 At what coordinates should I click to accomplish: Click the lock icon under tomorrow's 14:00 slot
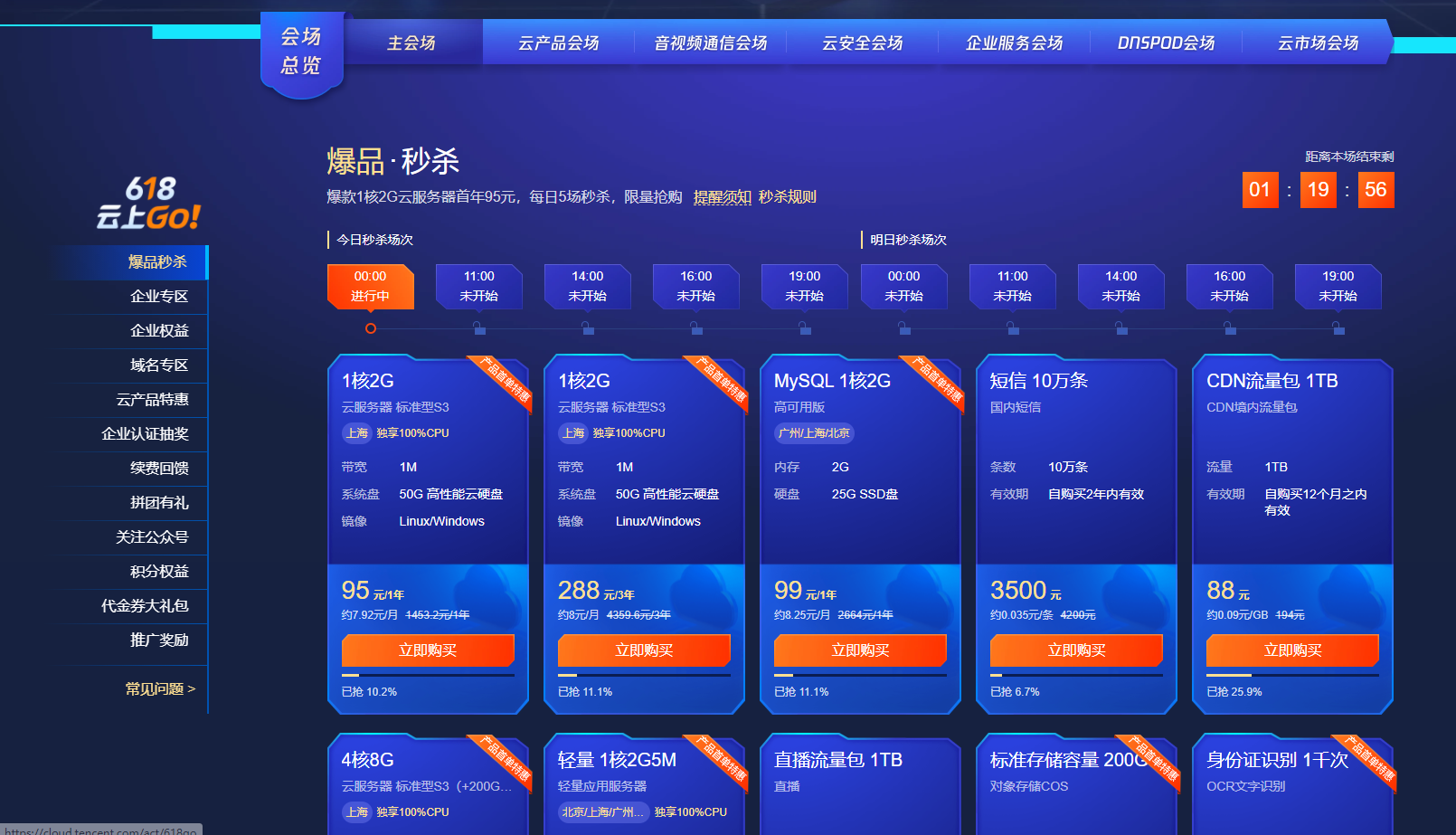click(1121, 328)
